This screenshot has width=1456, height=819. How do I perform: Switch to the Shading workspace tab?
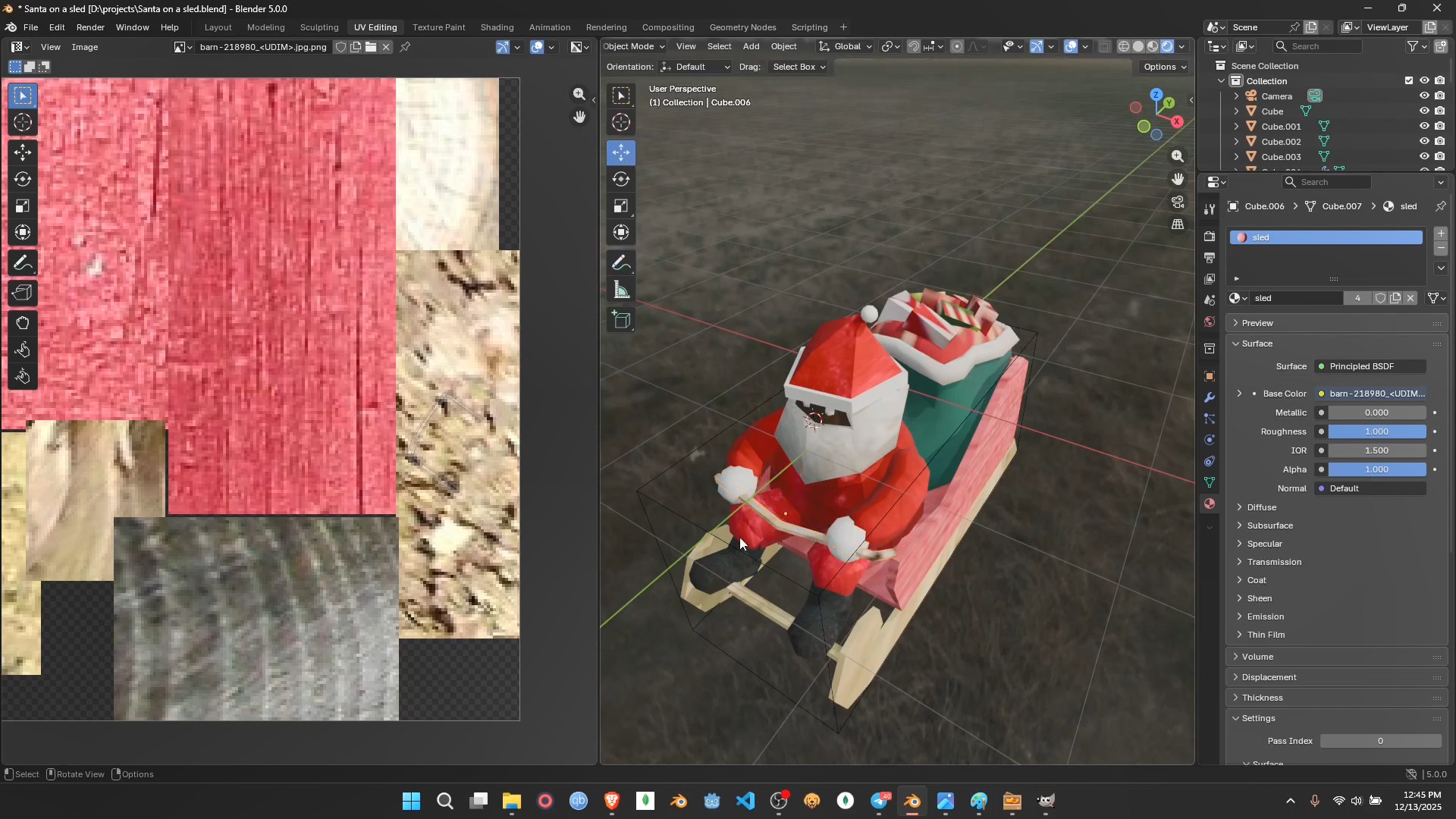(x=497, y=27)
